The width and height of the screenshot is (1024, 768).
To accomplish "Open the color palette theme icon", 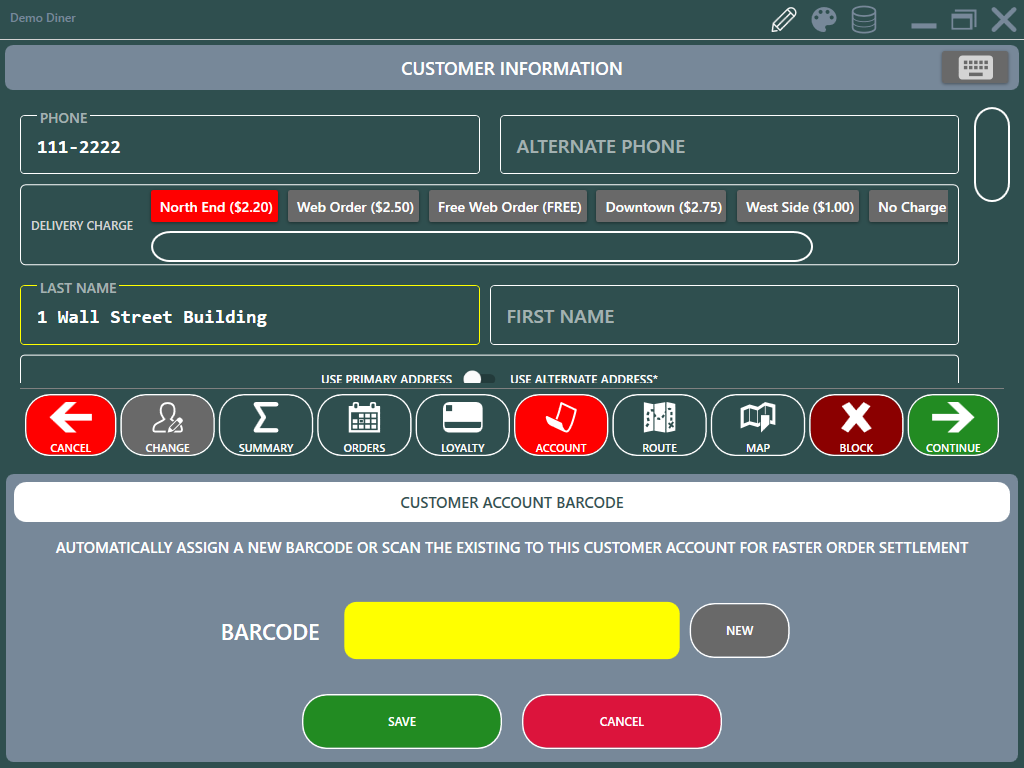I will pos(824,20).
